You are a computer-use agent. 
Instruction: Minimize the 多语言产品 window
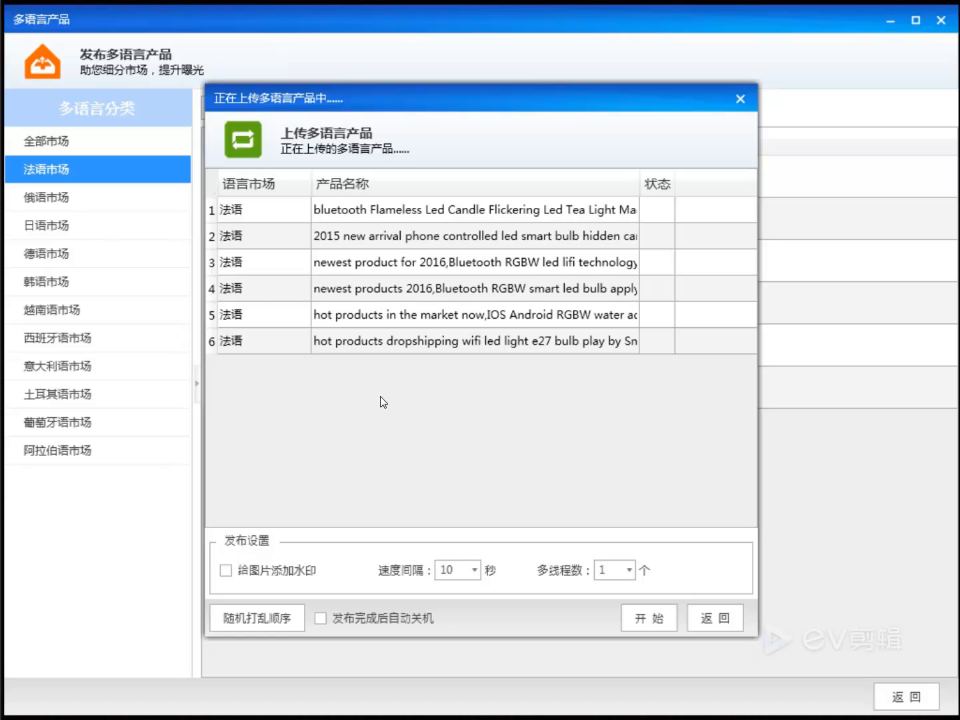tap(890, 20)
